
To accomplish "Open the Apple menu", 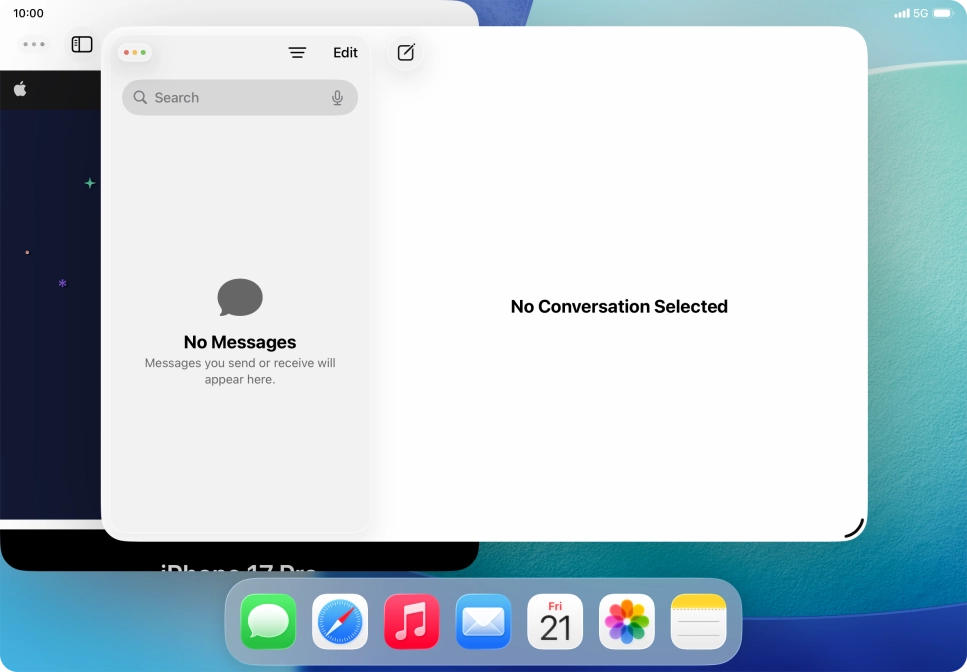I will (x=19, y=88).
